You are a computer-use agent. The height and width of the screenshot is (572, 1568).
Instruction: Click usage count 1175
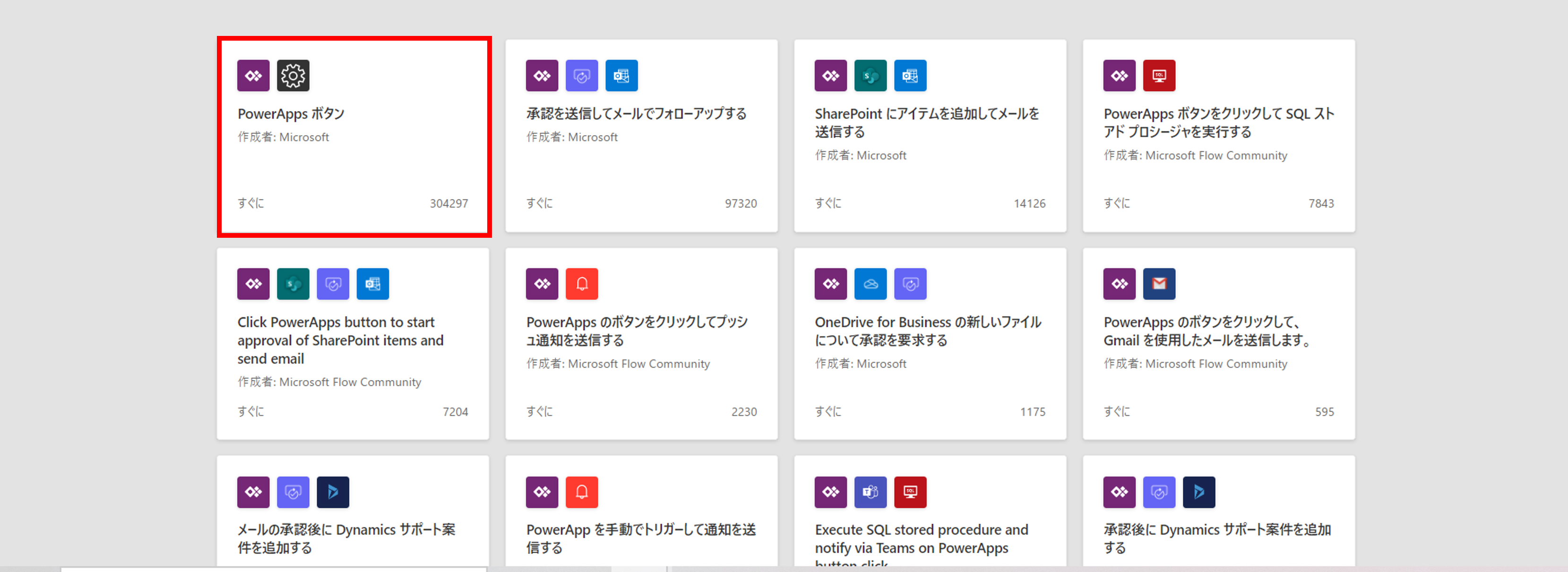pos(1033,412)
